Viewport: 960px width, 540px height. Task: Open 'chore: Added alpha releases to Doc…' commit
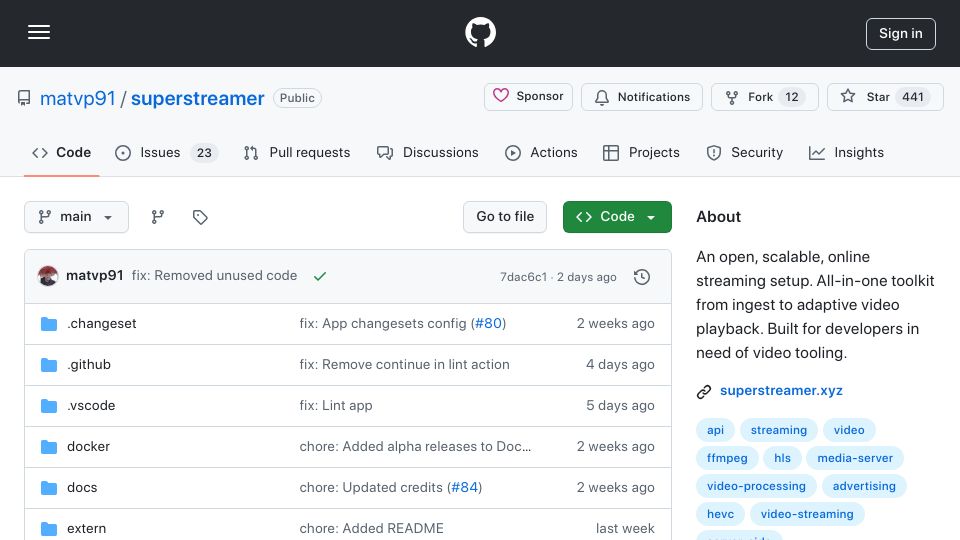[415, 446]
